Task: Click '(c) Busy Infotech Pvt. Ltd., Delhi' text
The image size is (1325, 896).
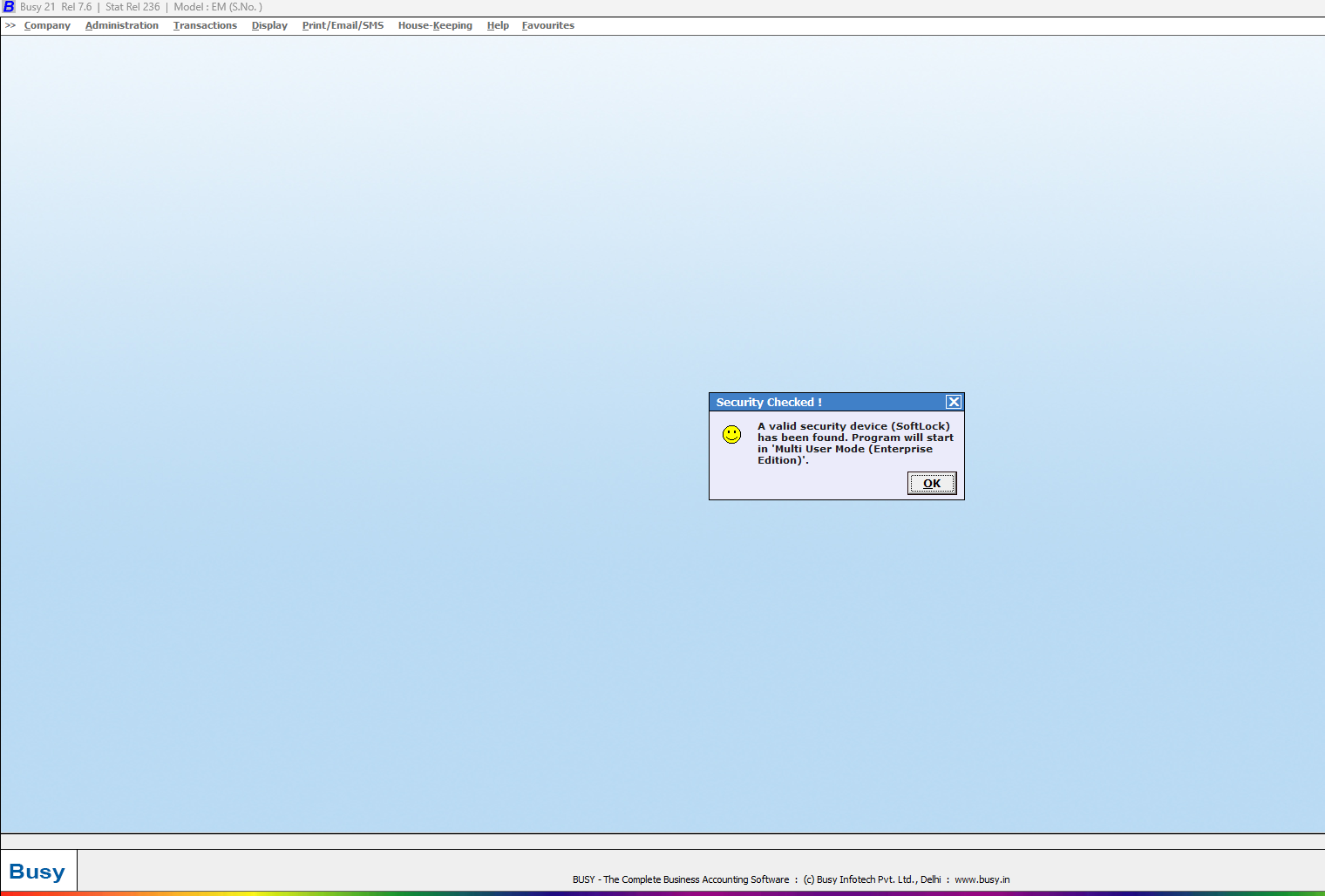Action: [873, 879]
